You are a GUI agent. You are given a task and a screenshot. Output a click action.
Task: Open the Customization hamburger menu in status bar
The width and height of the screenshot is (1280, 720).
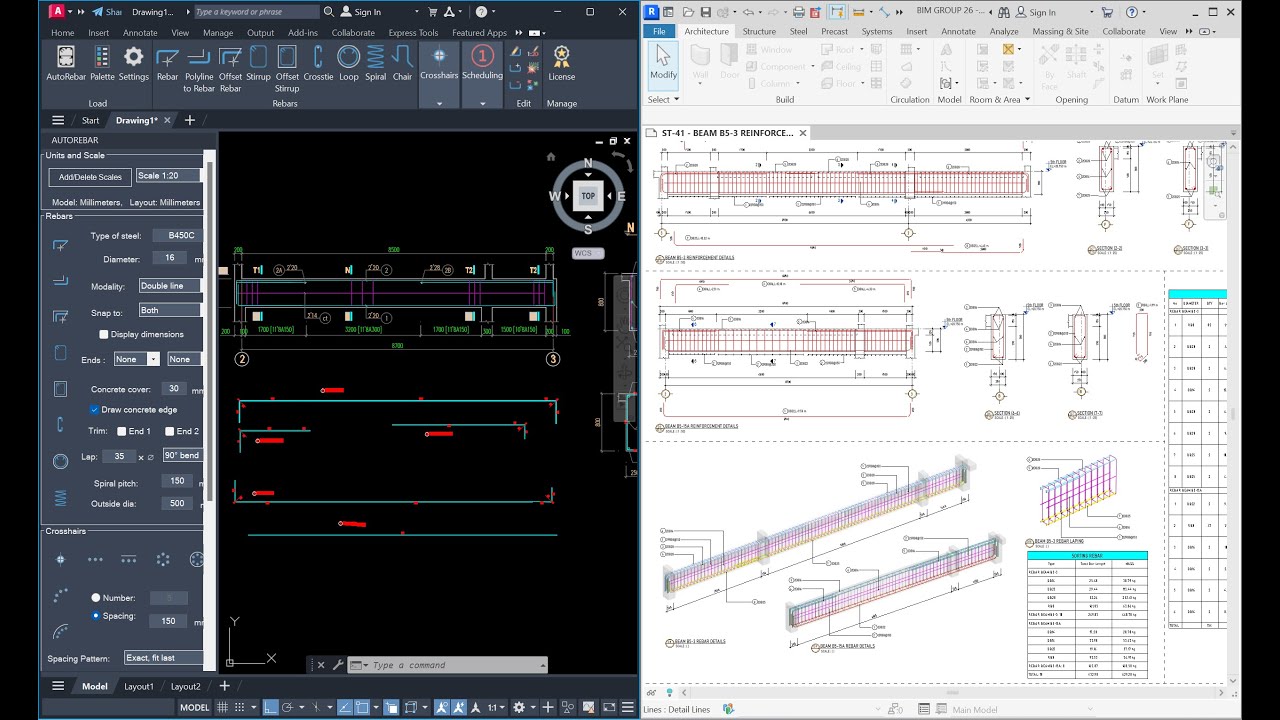pyautogui.click(x=627, y=707)
